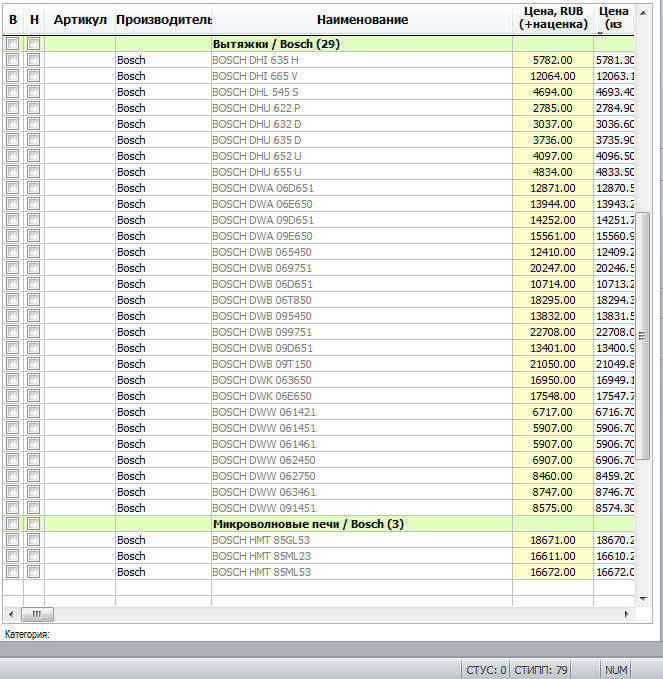Toggle B checkbox for BOSCH DWA 06D651
Screen dimensions: 663x679
tap(13, 188)
